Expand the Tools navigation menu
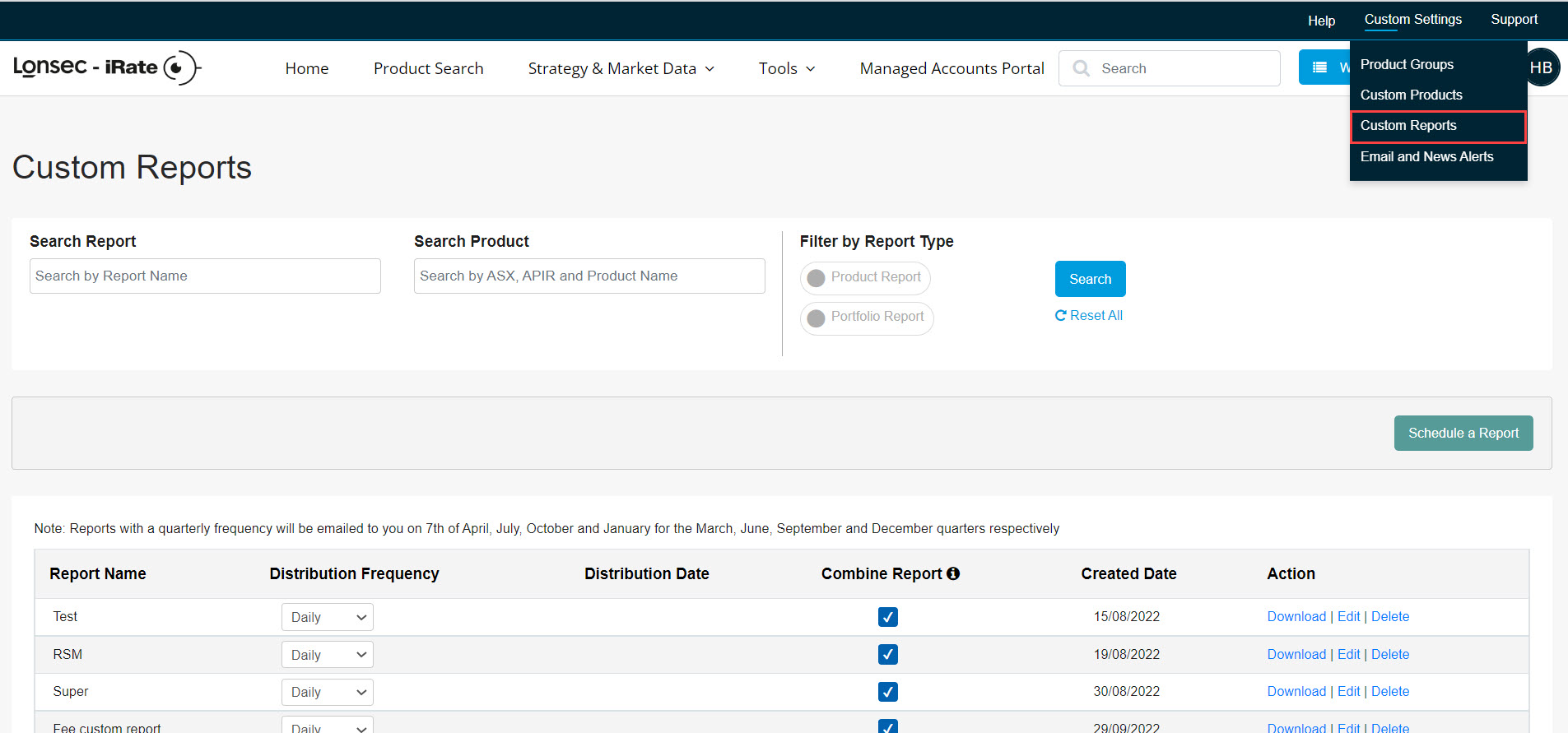Screen dimensions: 1568x733 (786, 68)
